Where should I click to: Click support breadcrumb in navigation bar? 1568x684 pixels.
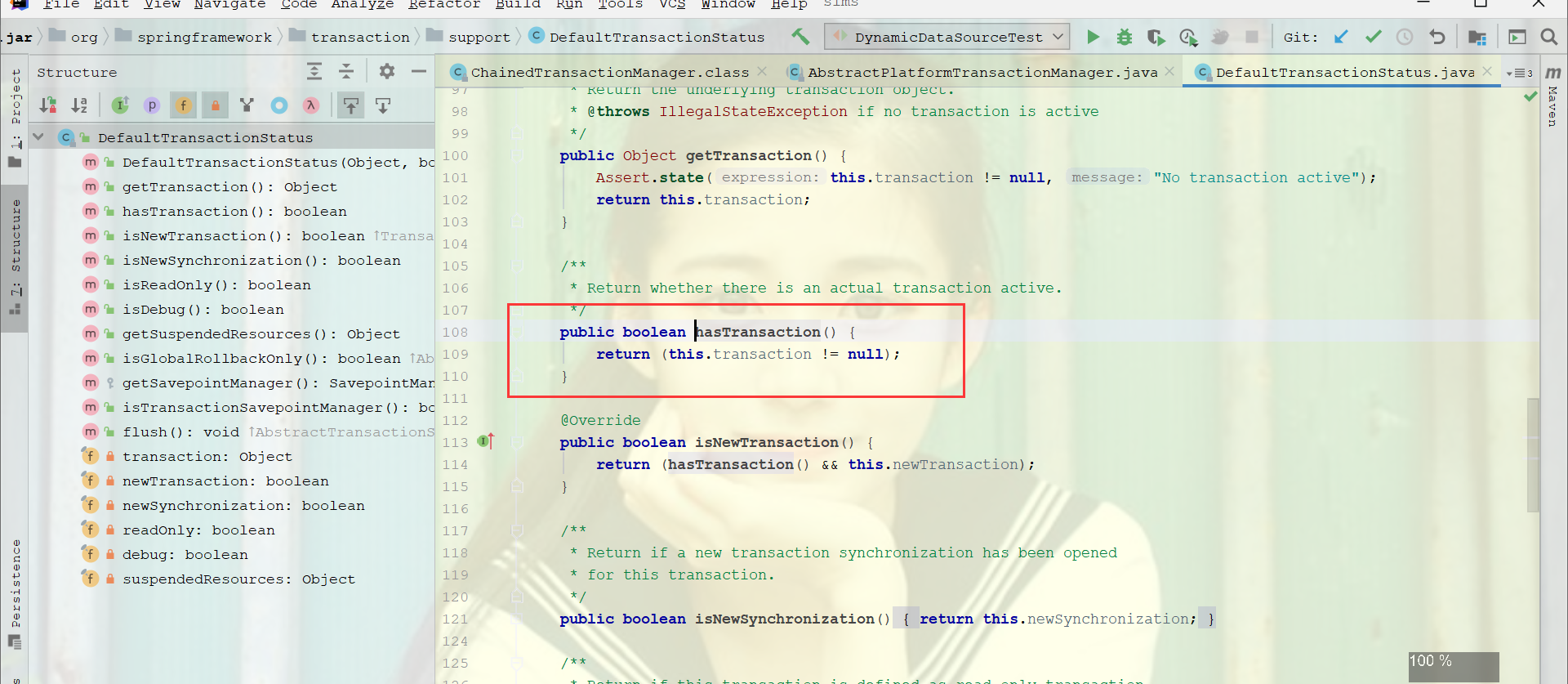click(479, 38)
